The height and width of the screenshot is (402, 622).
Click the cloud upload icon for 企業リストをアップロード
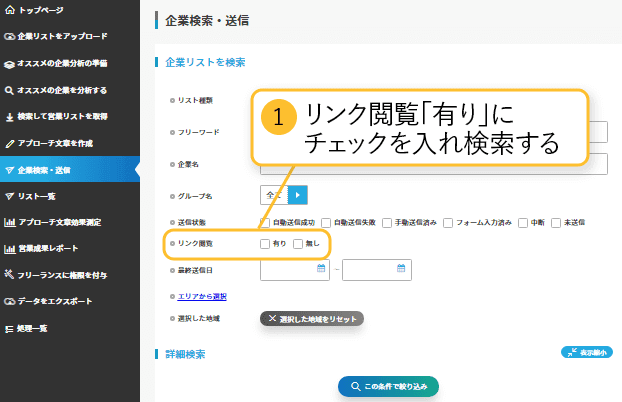click(x=10, y=37)
